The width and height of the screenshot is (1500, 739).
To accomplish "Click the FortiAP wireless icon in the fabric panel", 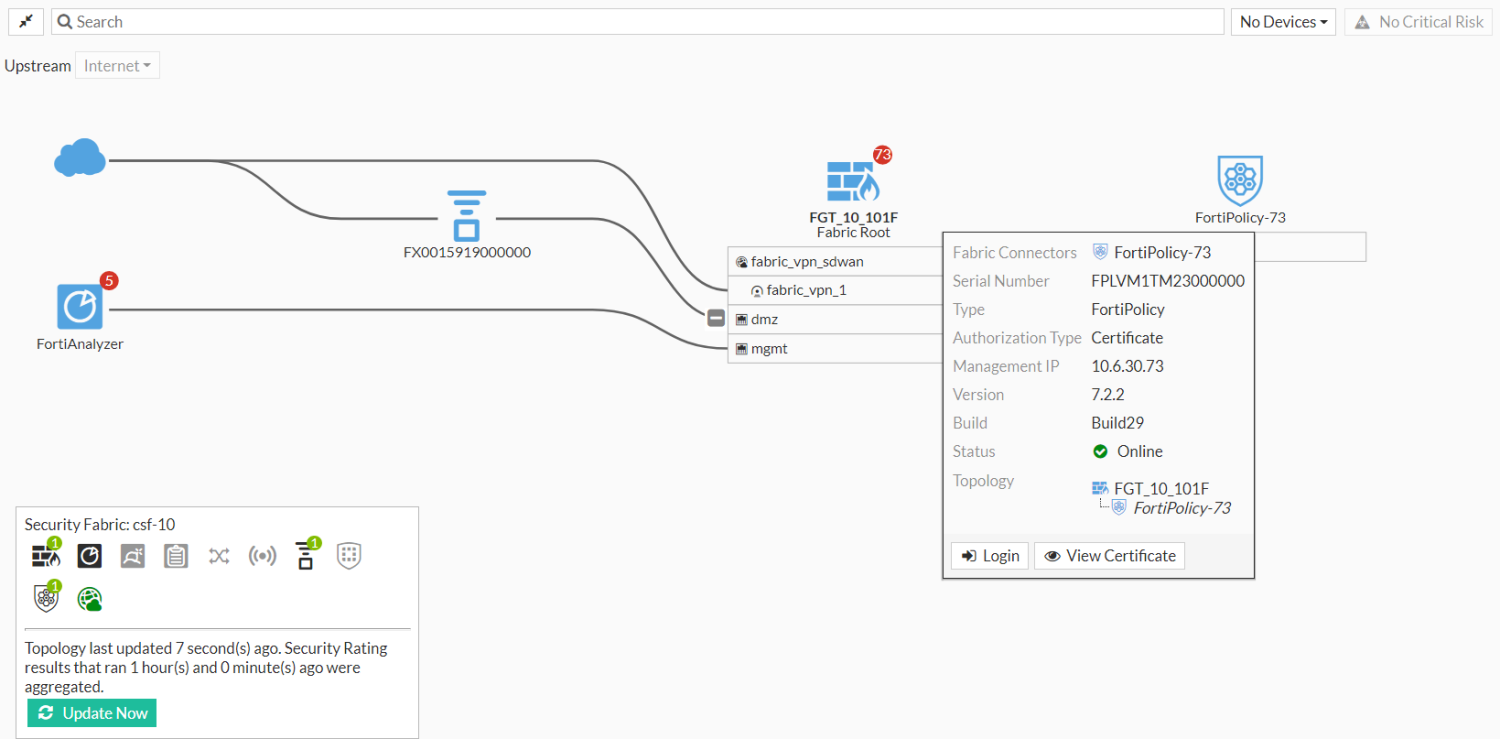I will pos(262,556).
